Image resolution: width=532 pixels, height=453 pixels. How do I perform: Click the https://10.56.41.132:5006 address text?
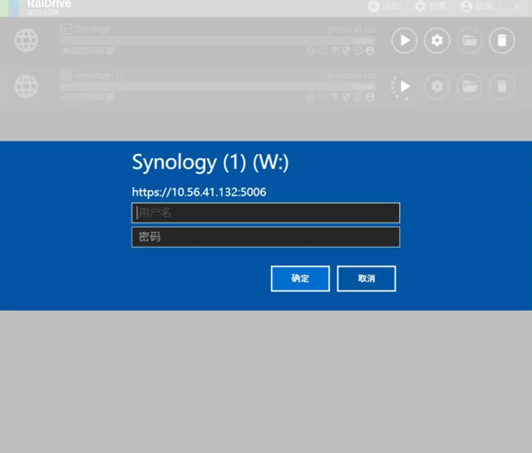pyautogui.click(x=199, y=192)
